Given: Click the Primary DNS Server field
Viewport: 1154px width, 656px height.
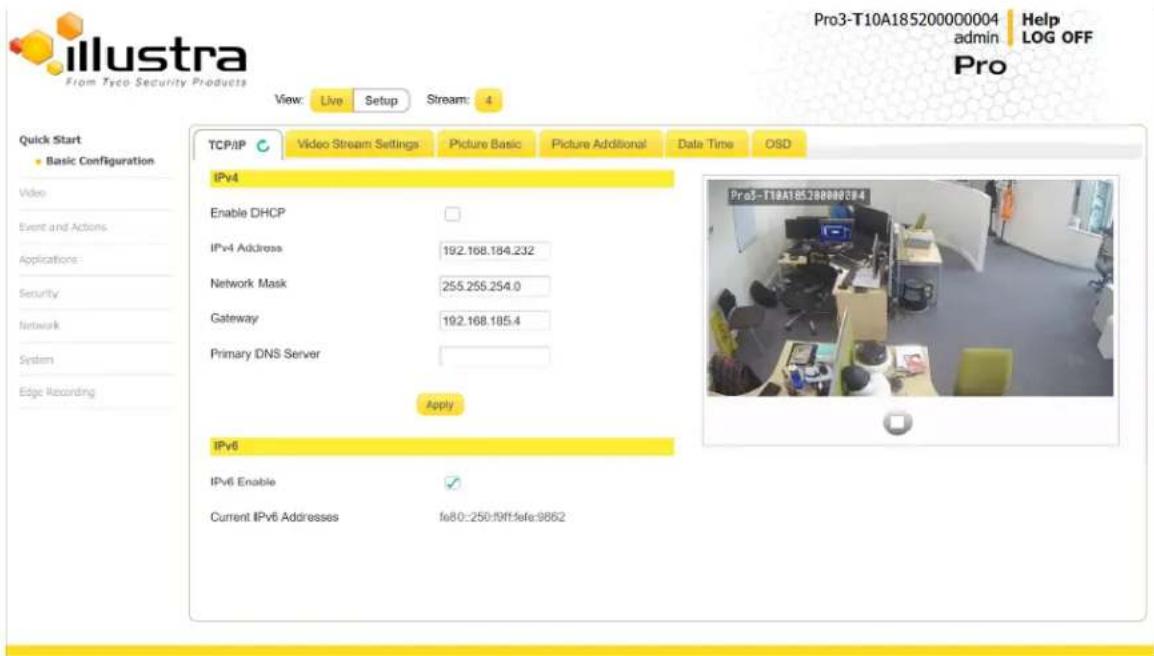Looking at the screenshot, I should click(494, 356).
